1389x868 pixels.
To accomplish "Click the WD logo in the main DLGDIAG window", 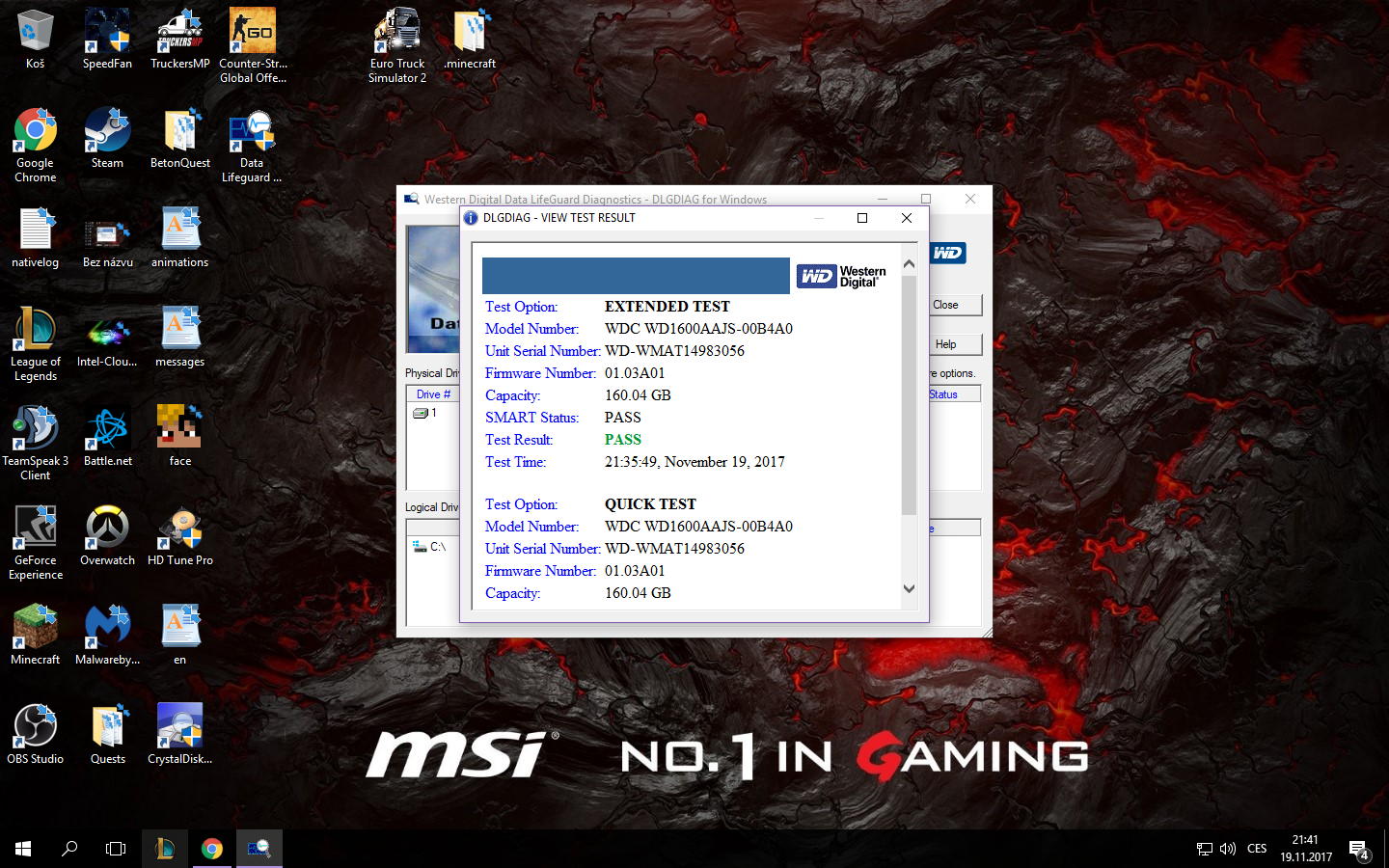I will 947,253.
